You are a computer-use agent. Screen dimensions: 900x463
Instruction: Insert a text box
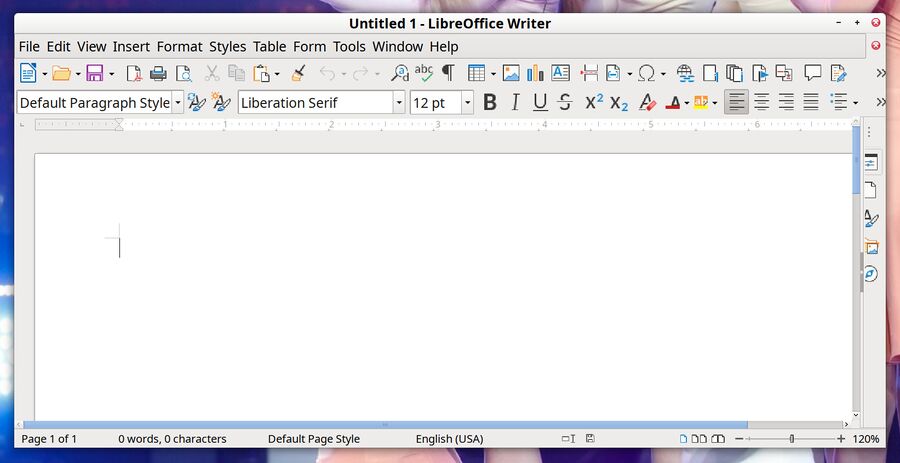click(560, 73)
